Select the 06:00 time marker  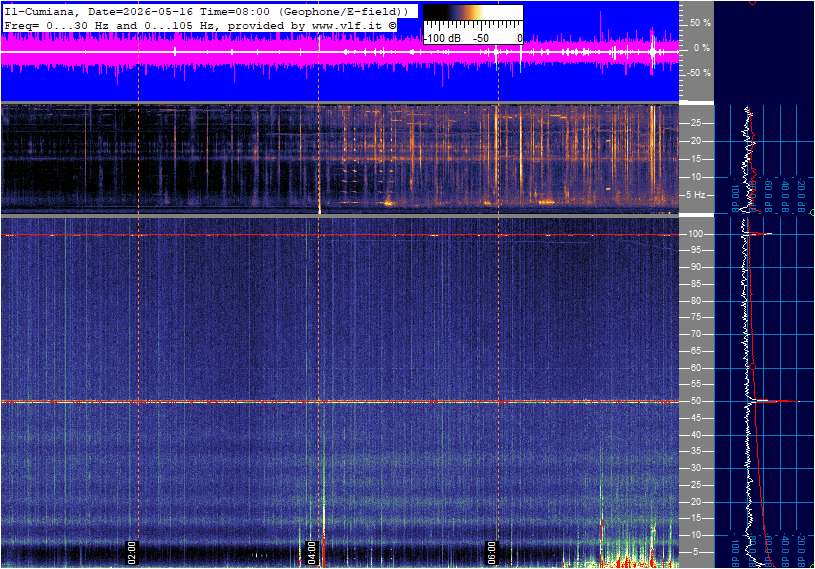[491, 552]
